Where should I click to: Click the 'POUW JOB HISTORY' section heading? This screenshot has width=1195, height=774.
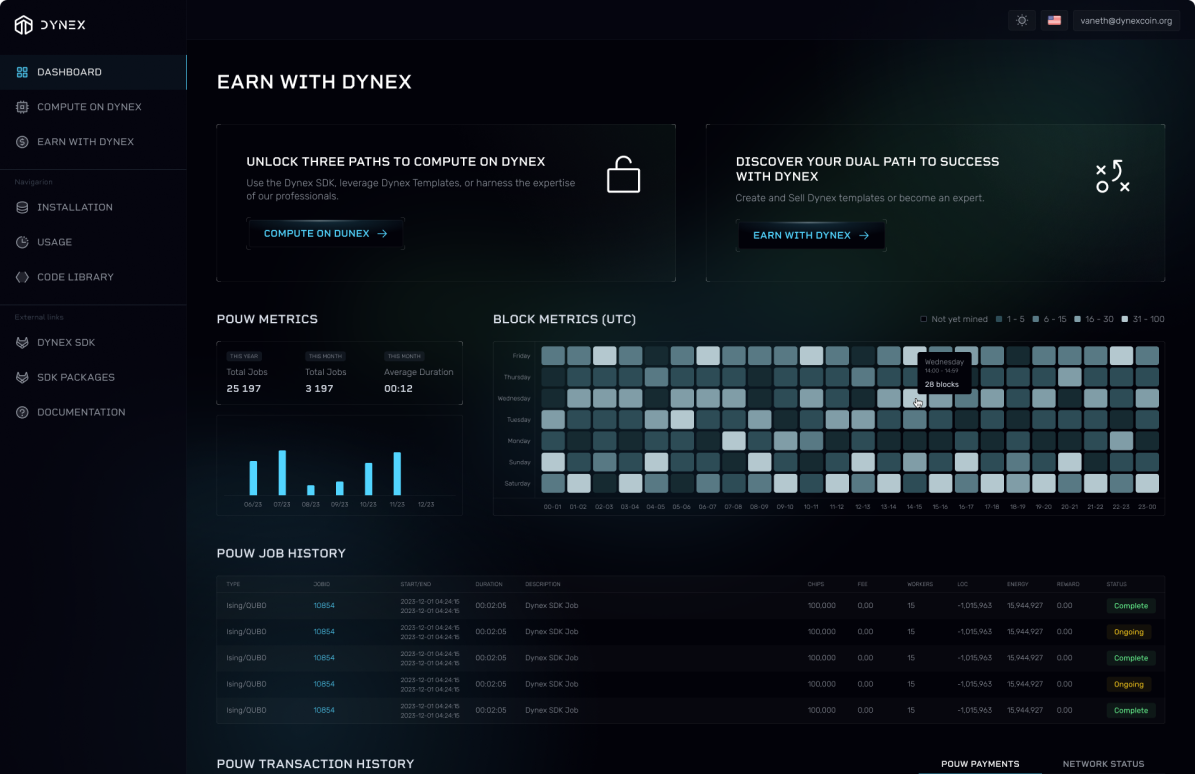coord(281,554)
